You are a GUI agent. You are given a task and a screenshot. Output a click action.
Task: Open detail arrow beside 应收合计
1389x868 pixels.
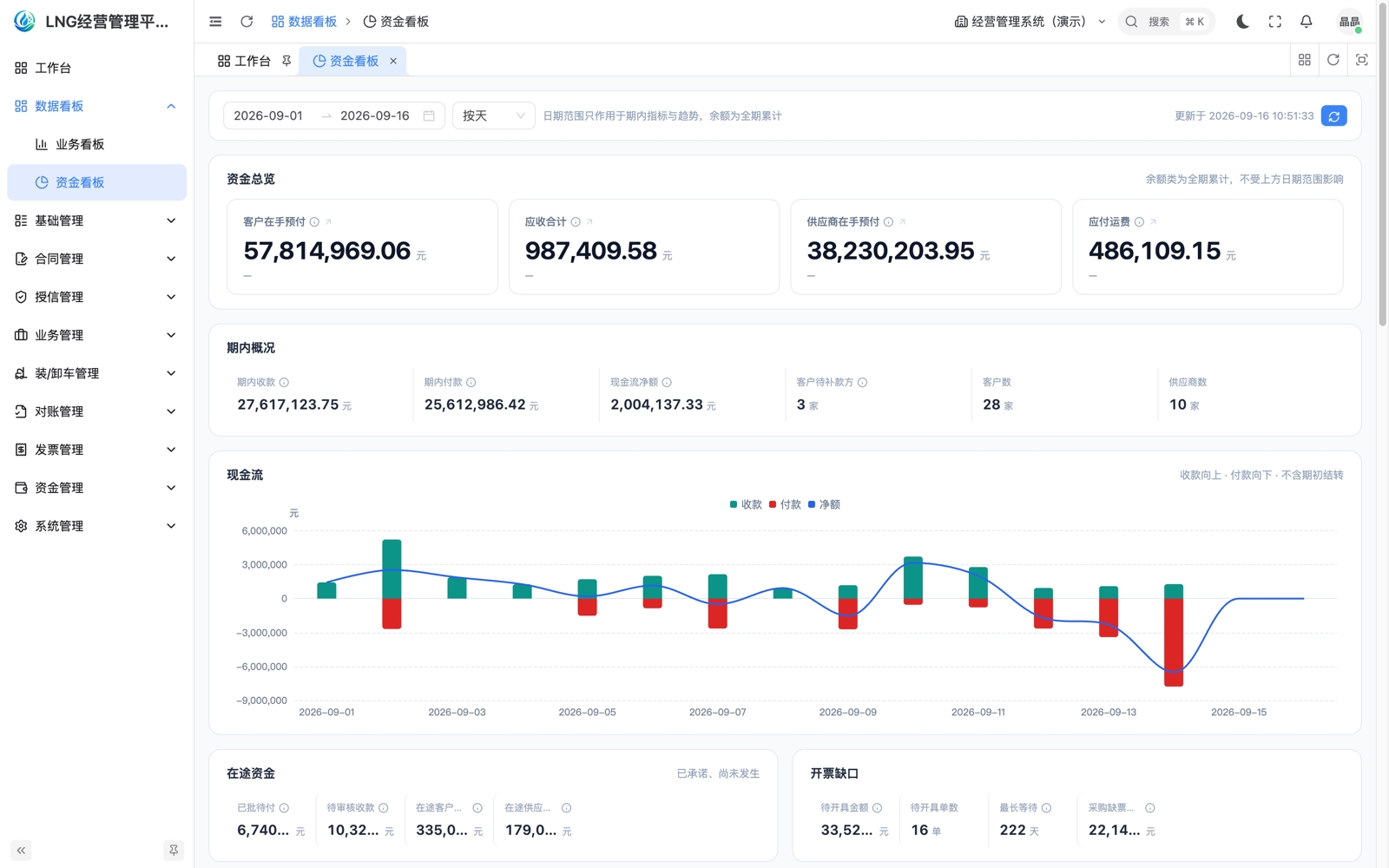tap(589, 222)
